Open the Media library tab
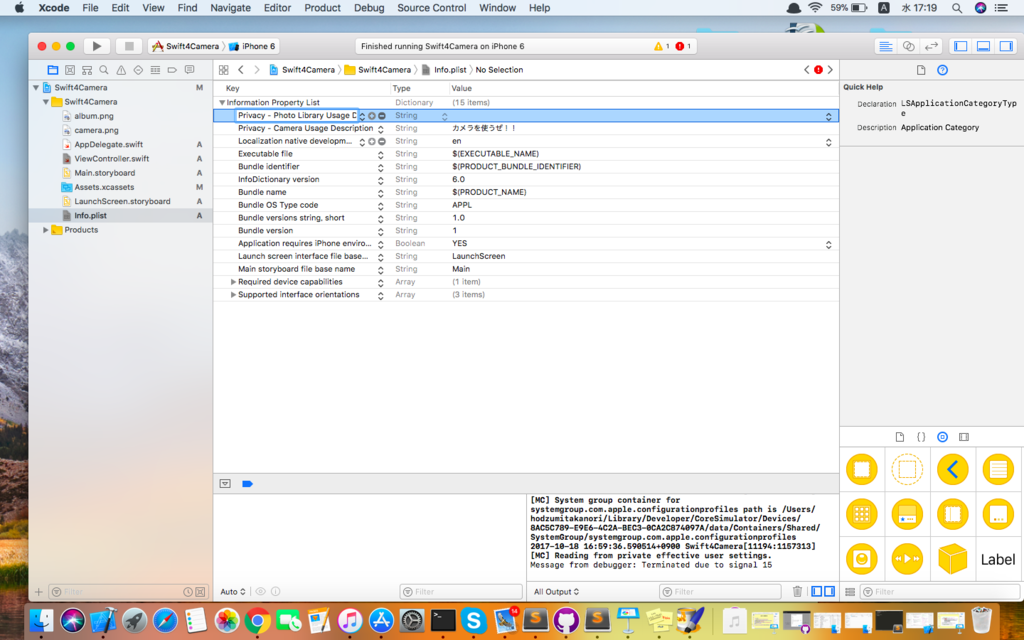The image size is (1024, 640). click(x=964, y=437)
